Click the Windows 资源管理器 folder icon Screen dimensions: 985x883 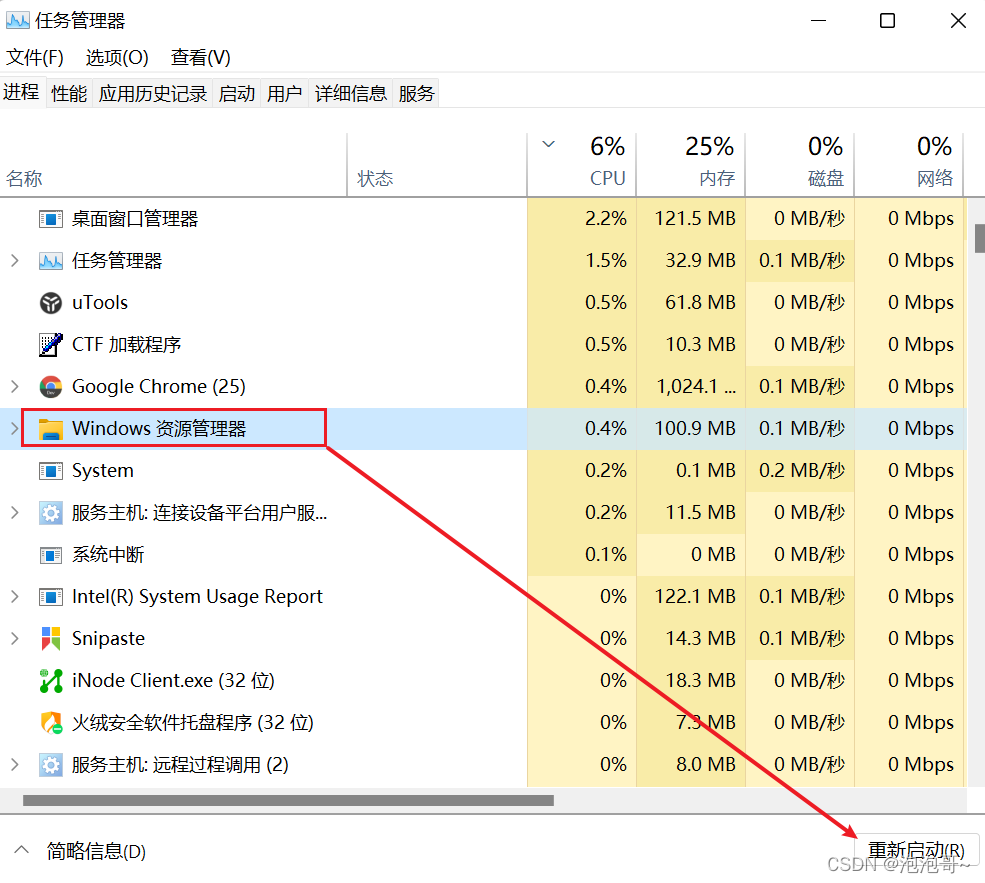coord(51,429)
